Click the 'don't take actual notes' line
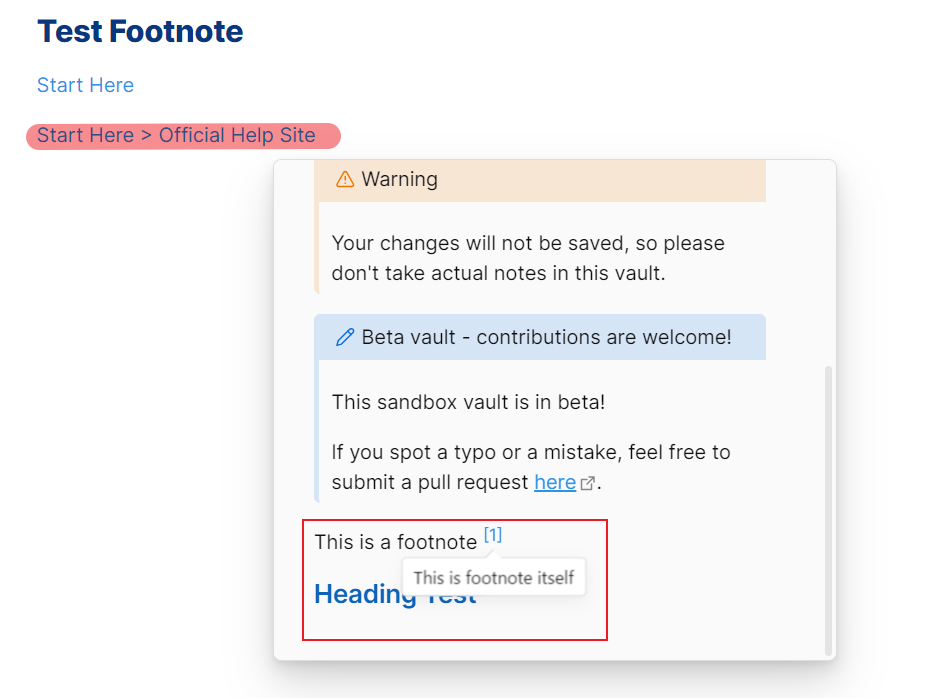 tap(498, 273)
